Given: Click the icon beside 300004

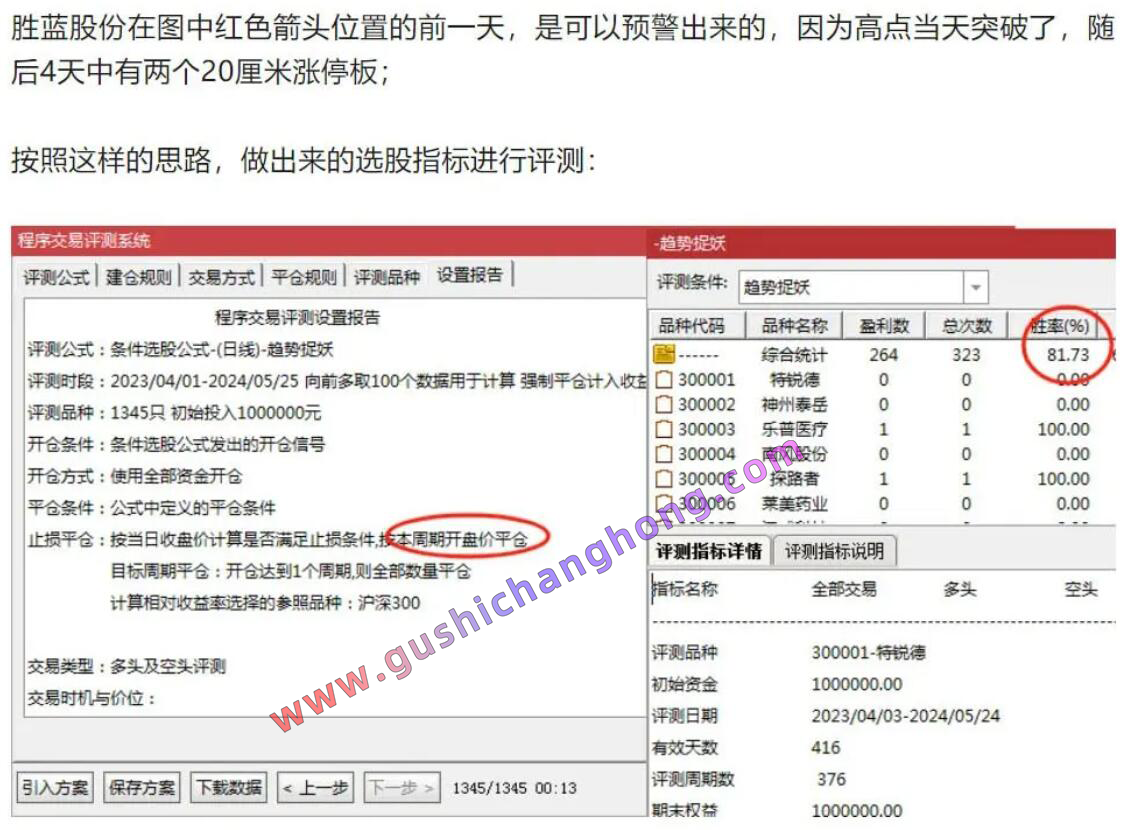Looking at the screenshot, I should tap(663, 454).
